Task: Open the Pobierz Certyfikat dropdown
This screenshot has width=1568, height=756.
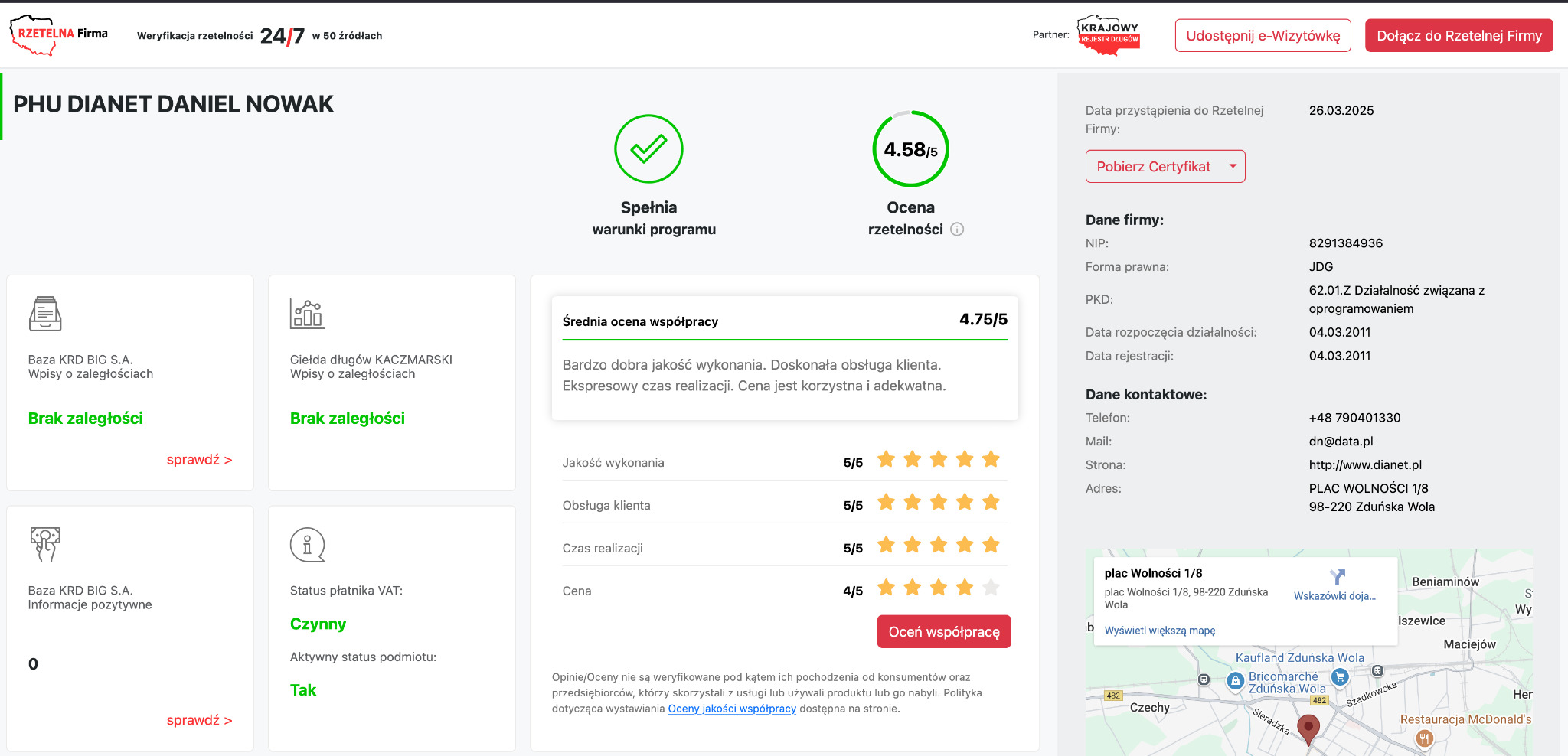Action: pyautogui.click(x=1165, y=167)
